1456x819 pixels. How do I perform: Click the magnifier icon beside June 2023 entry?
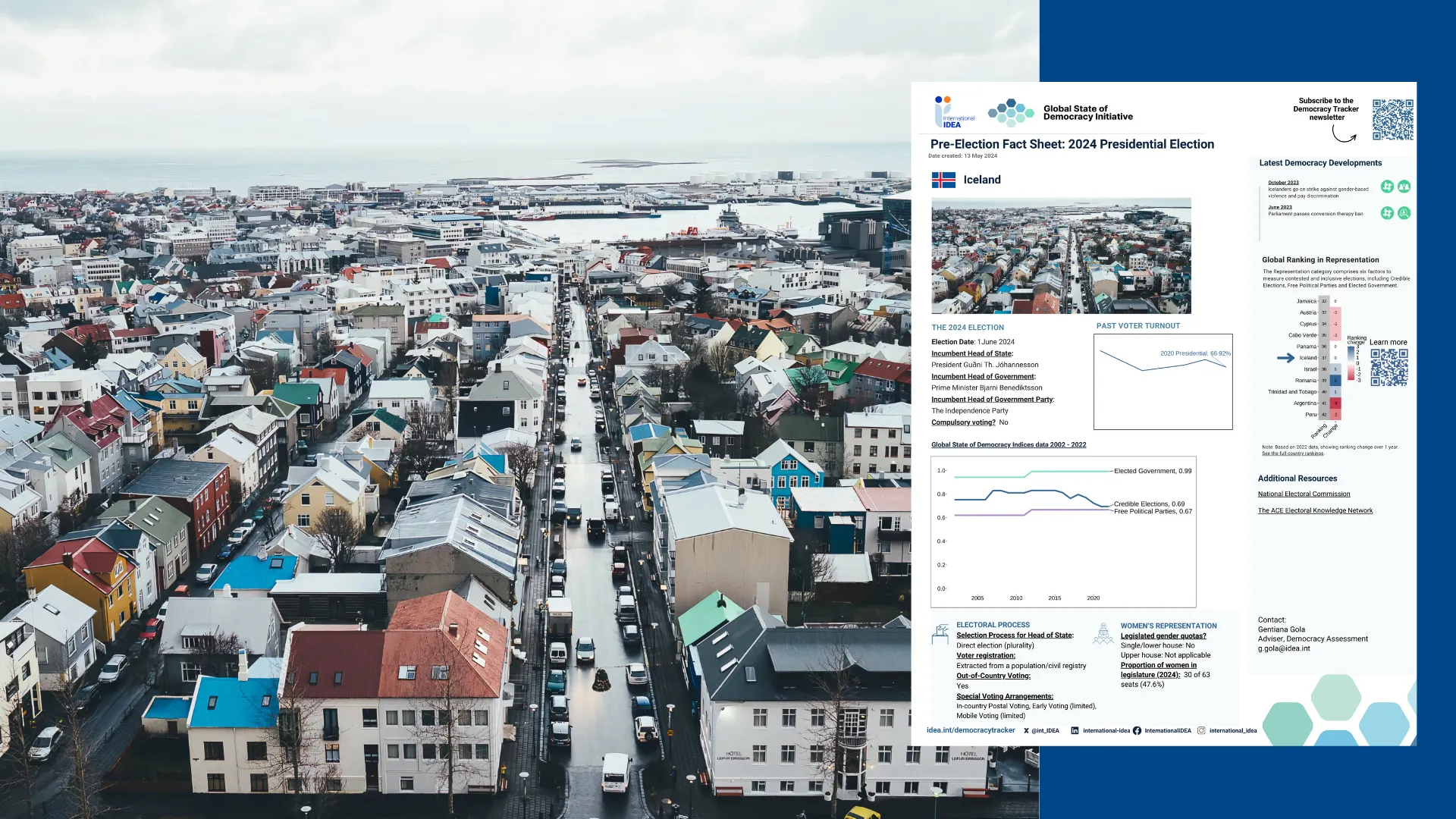point(1404,213)
